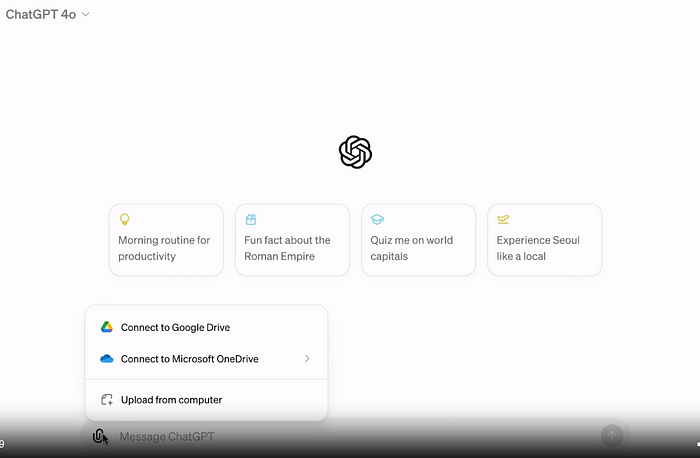The image size is (700, 458).
Task: Select Connect to Microsoft OneDrive
Action: click(206, 358)
